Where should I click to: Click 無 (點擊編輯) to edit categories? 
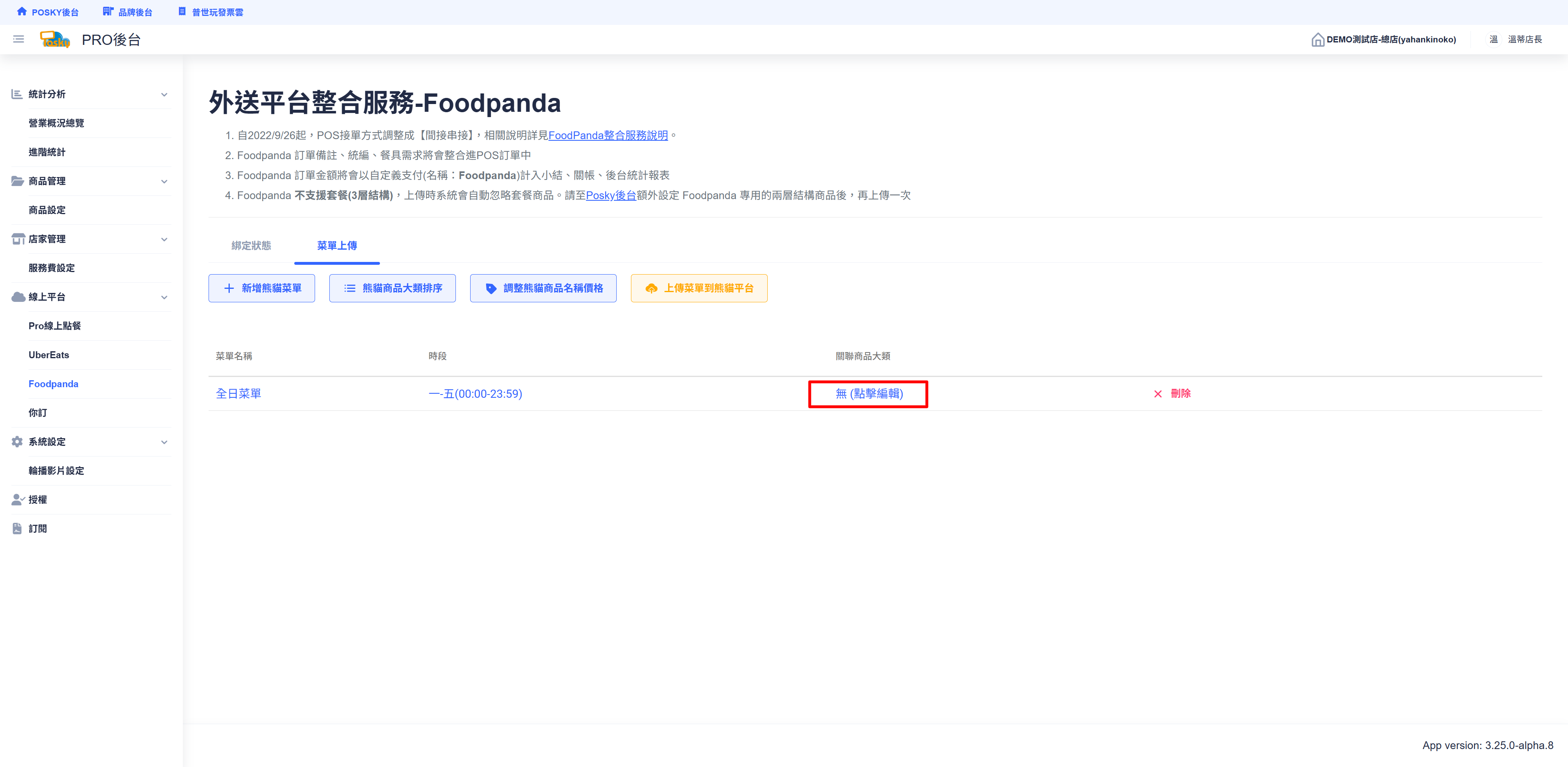point(868,394)
